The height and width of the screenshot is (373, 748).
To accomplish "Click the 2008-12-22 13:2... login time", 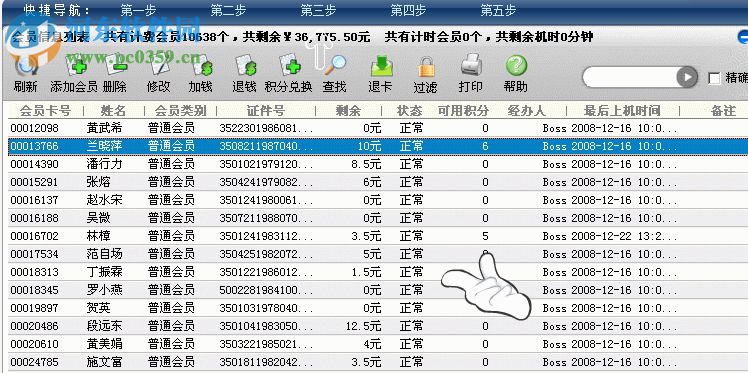I will 624,236.
